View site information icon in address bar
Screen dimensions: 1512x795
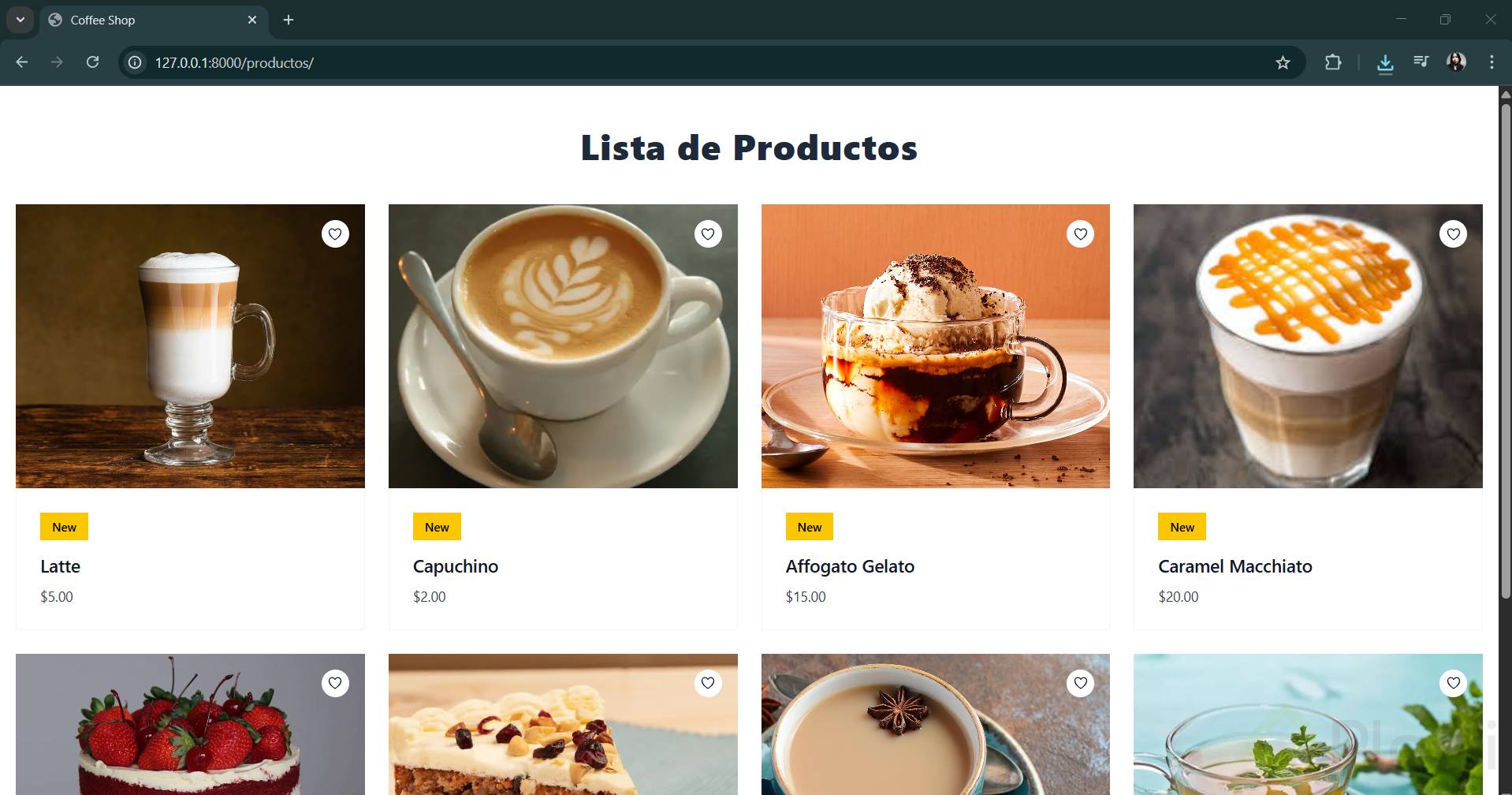click(x=136, y=62)
